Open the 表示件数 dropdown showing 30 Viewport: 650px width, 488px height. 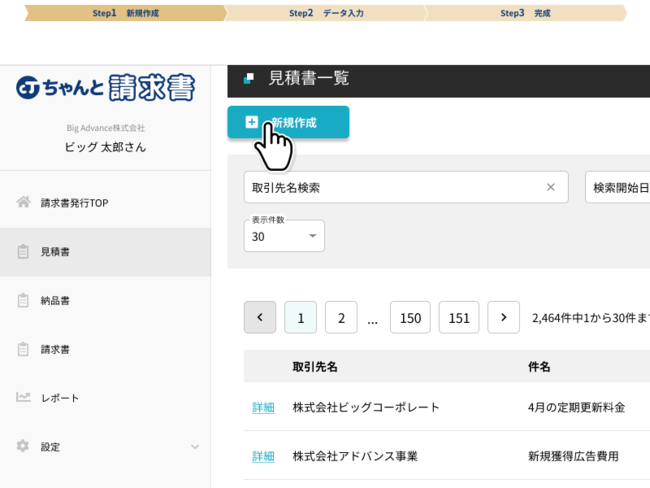click(284, 236)
